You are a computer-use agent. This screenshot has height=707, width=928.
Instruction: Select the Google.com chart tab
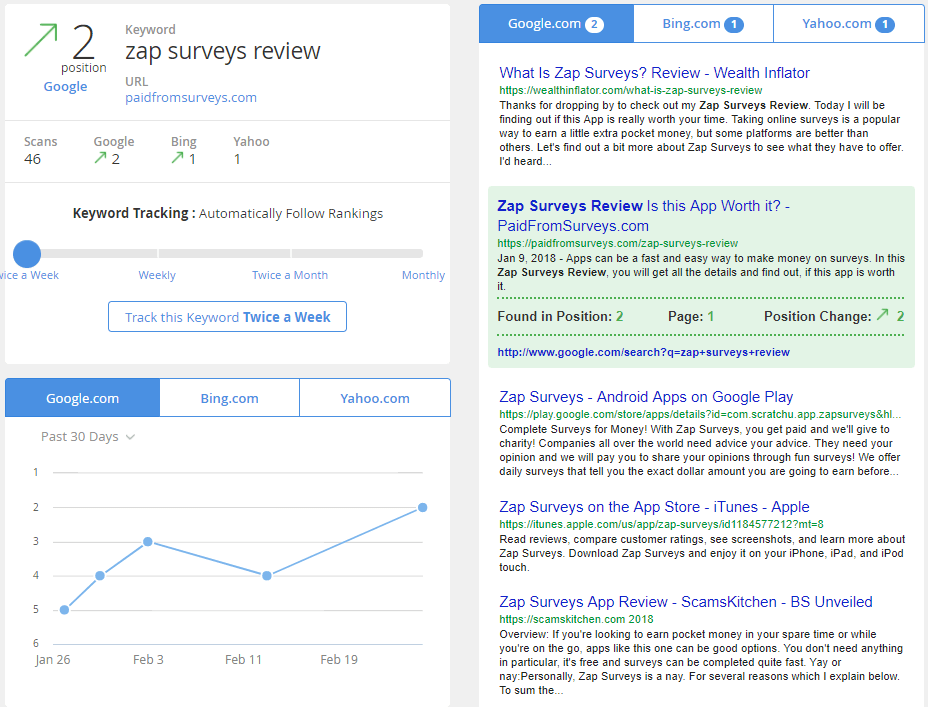pyautogui.click(x=82, y=398)
